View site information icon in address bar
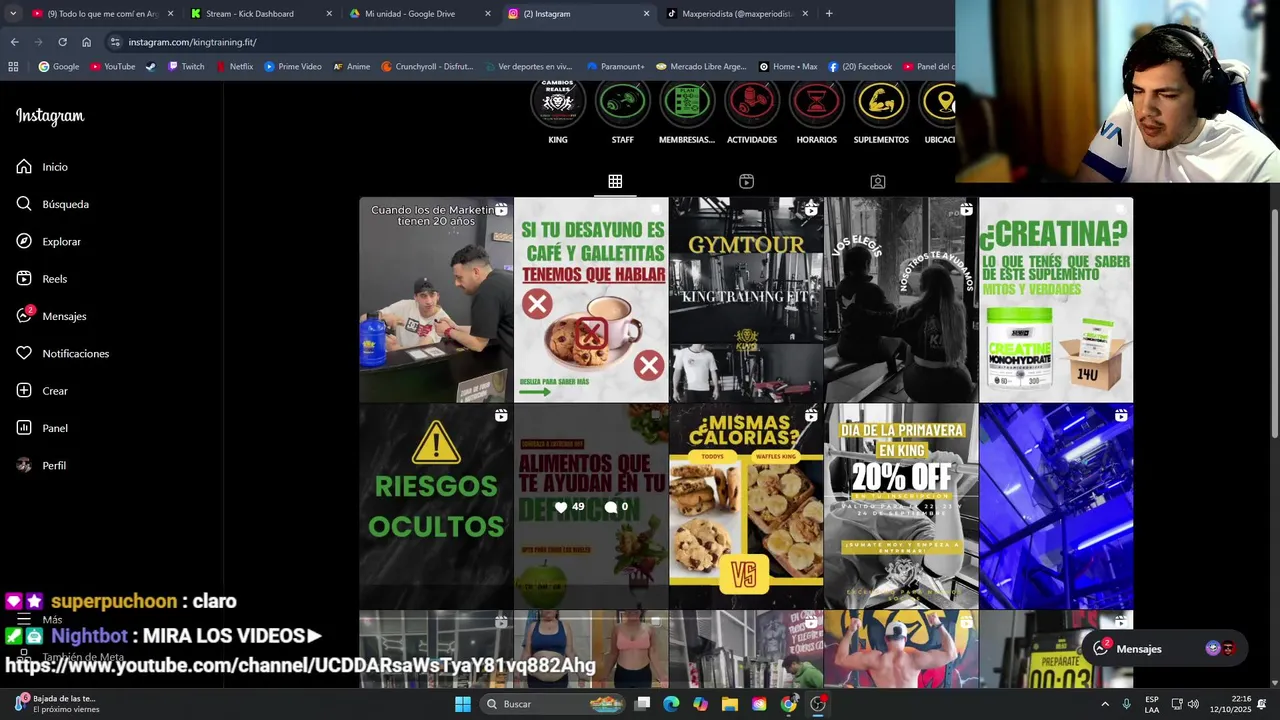 pos(115,42)
